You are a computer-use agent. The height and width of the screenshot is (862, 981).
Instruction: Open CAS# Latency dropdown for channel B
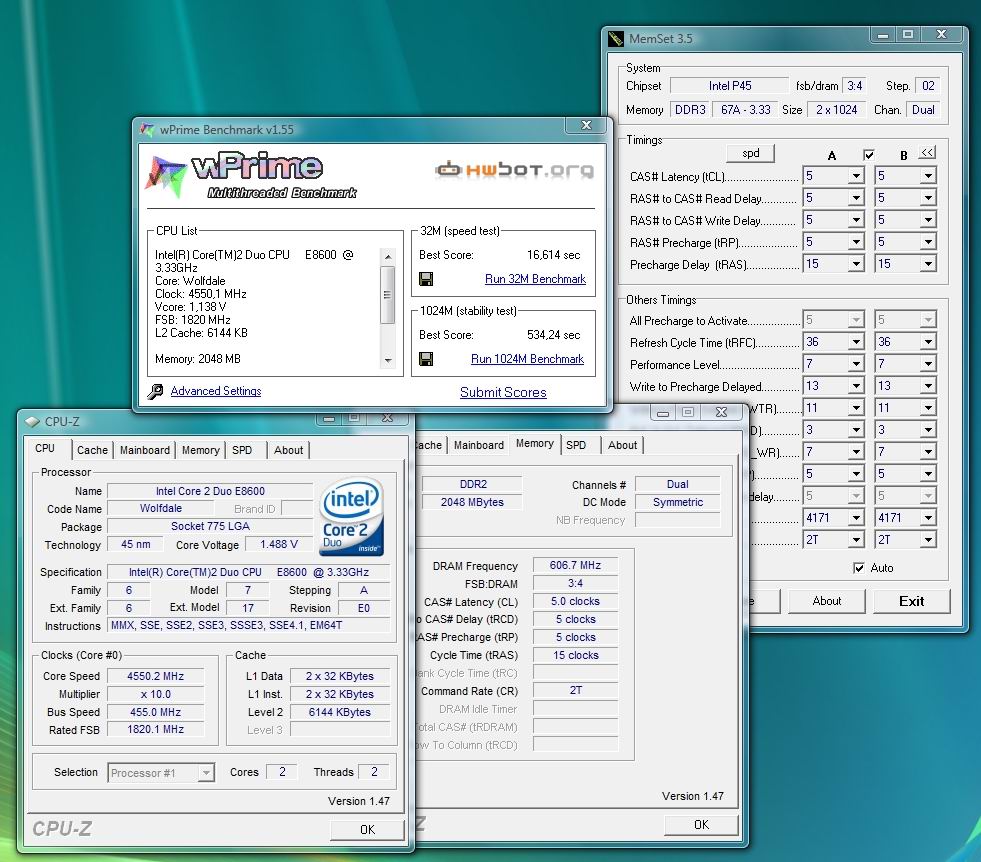(x=928, y=176)
